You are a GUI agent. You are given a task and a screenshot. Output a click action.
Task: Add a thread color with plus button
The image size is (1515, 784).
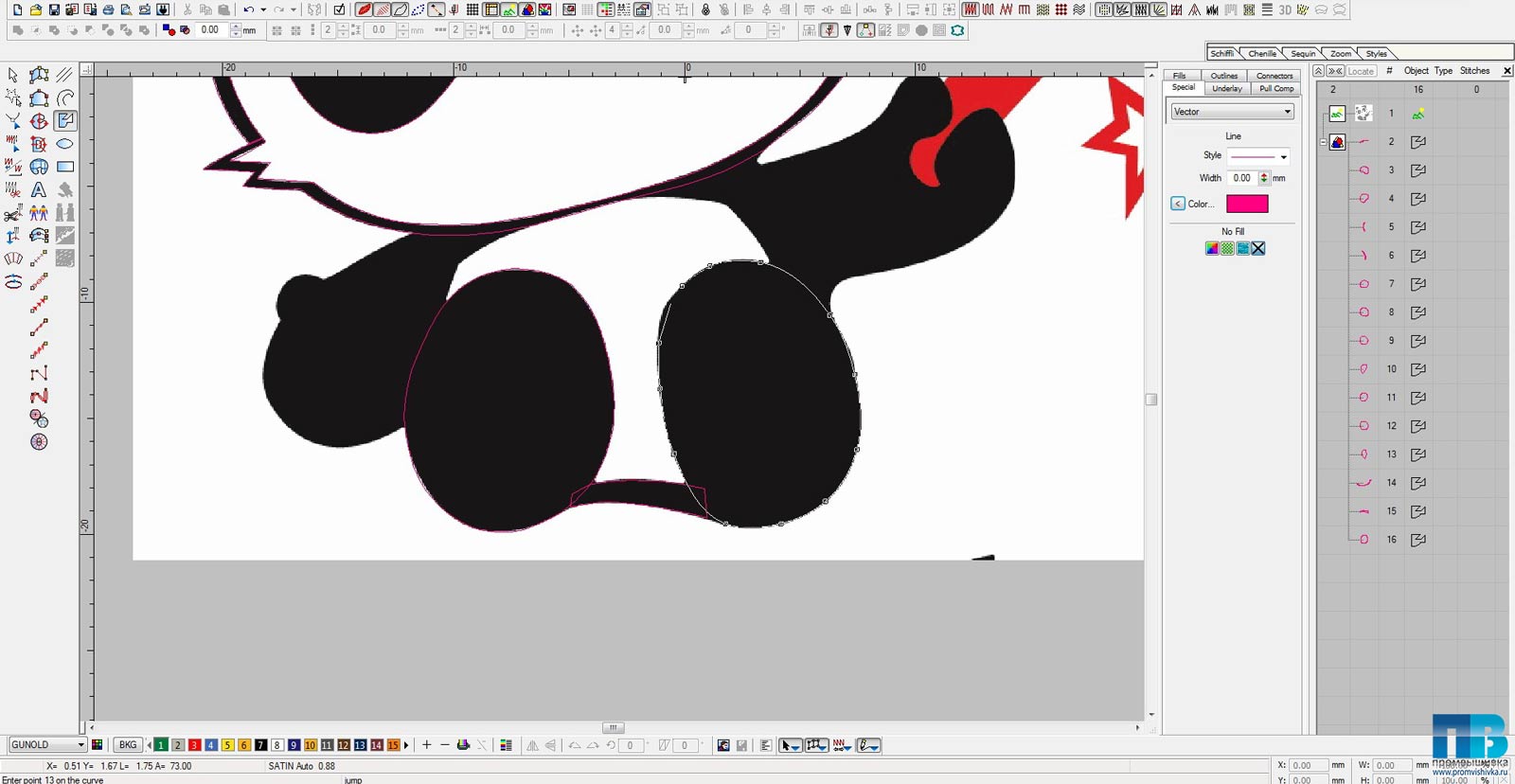pyautogui.click(x=427, y=745)
